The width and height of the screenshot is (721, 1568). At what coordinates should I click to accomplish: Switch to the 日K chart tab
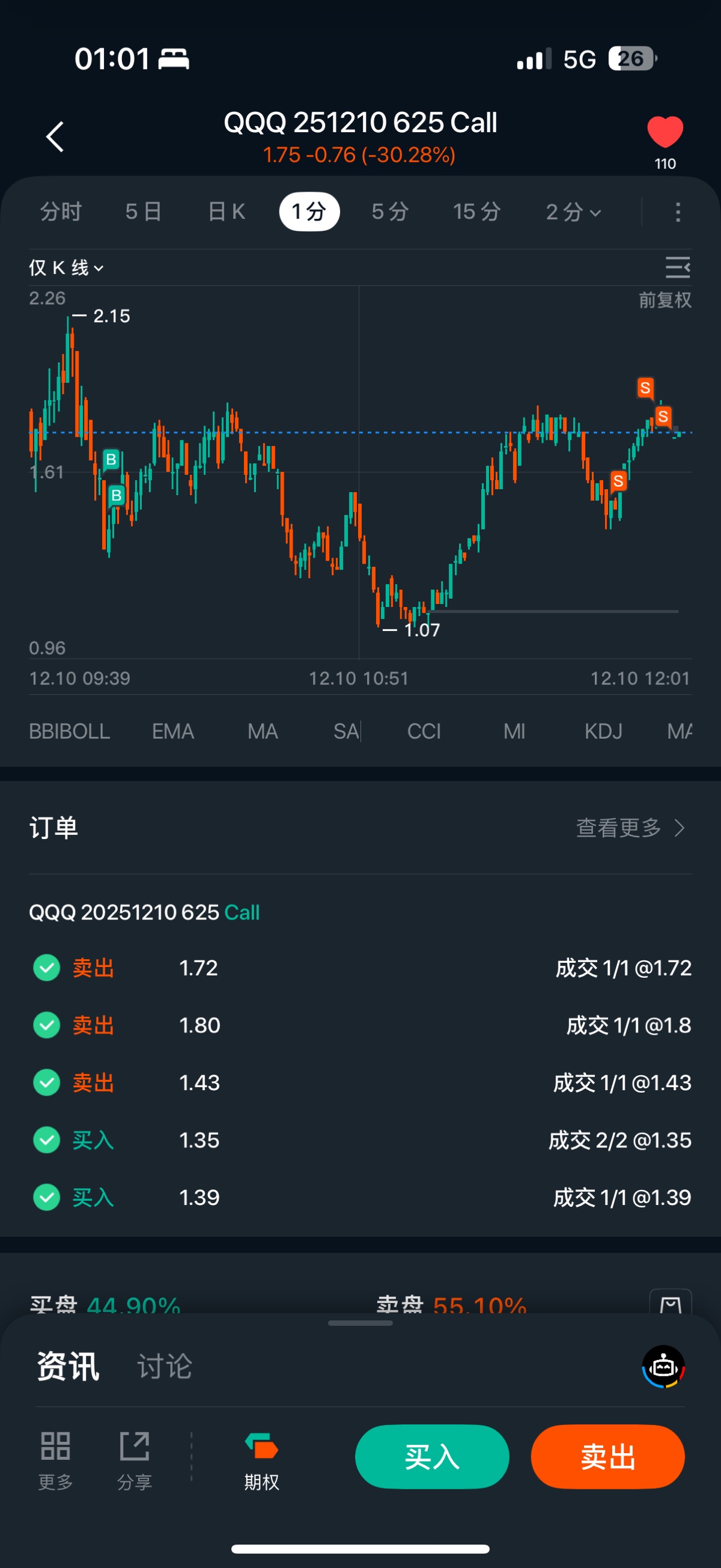(227, 212)
